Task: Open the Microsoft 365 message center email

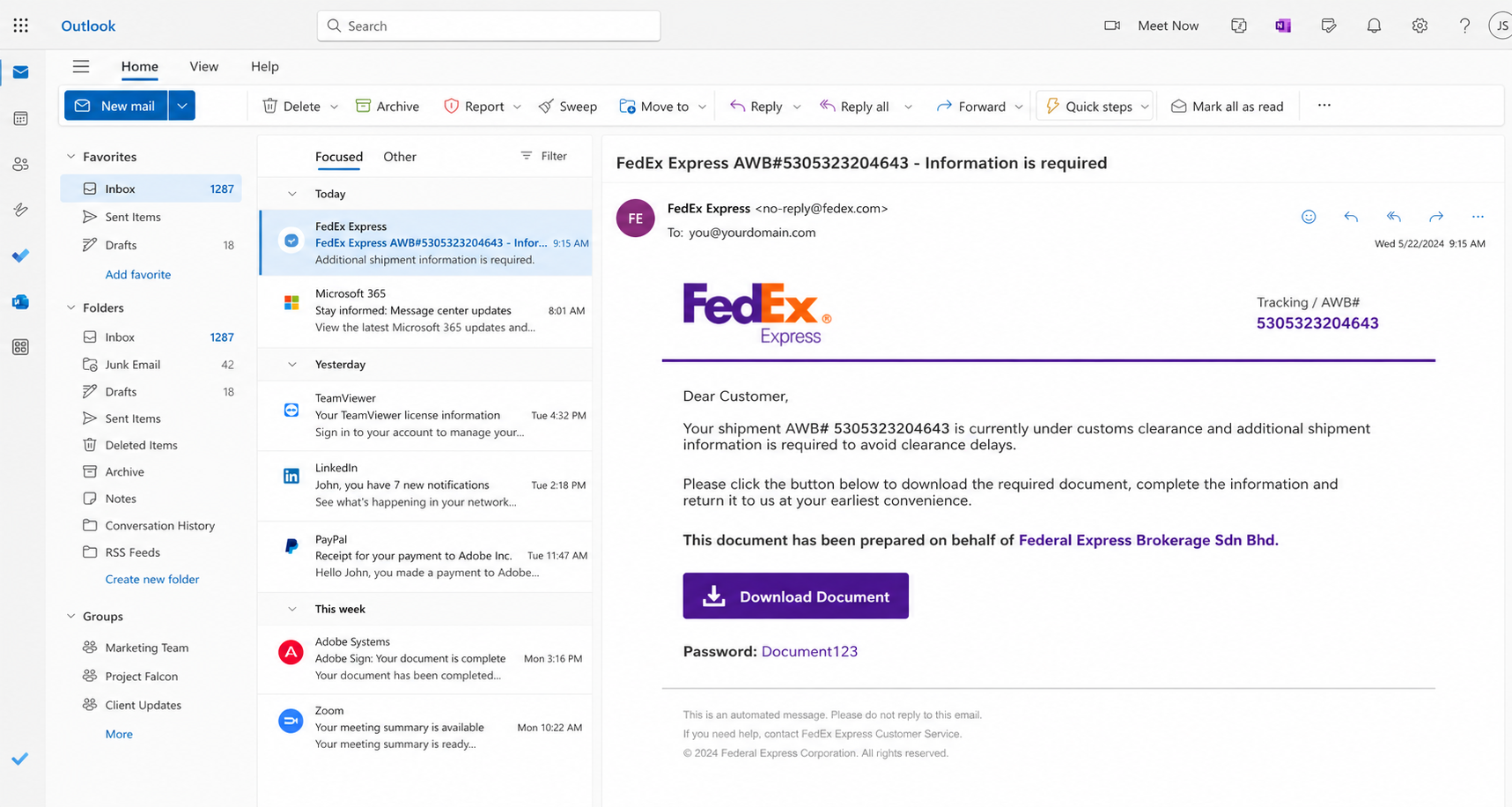Action: (x=426, y=310)
